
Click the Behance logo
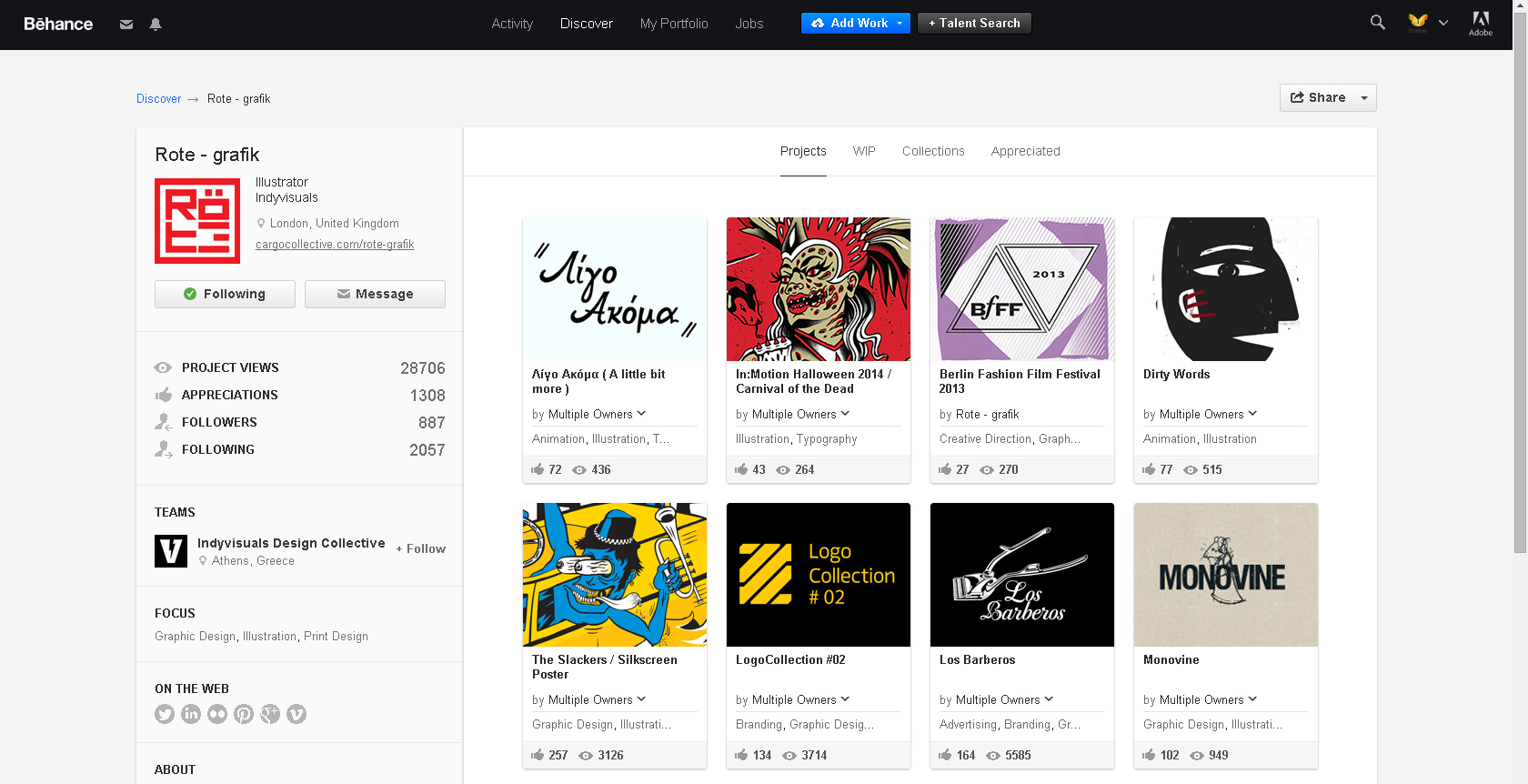click(x=58, y=24)
